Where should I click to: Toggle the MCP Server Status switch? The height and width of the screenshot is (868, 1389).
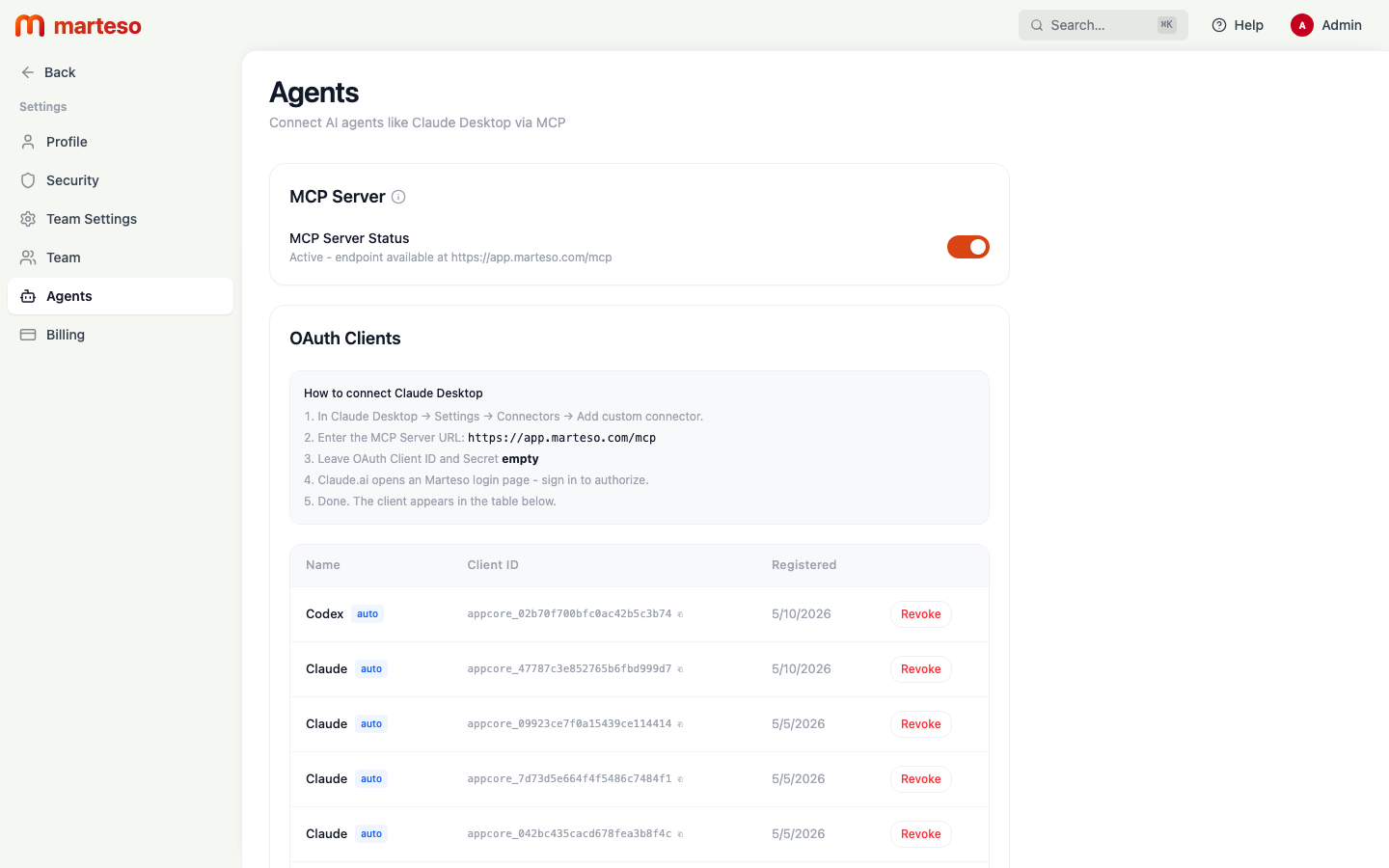click(x=968, y=247)
